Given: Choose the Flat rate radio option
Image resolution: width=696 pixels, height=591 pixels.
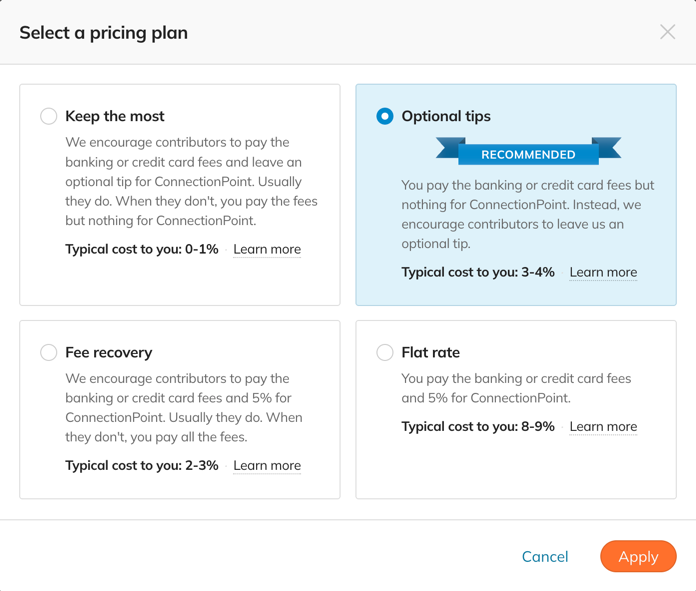Looking at the screenshot, I should click(x=385, y=353).
